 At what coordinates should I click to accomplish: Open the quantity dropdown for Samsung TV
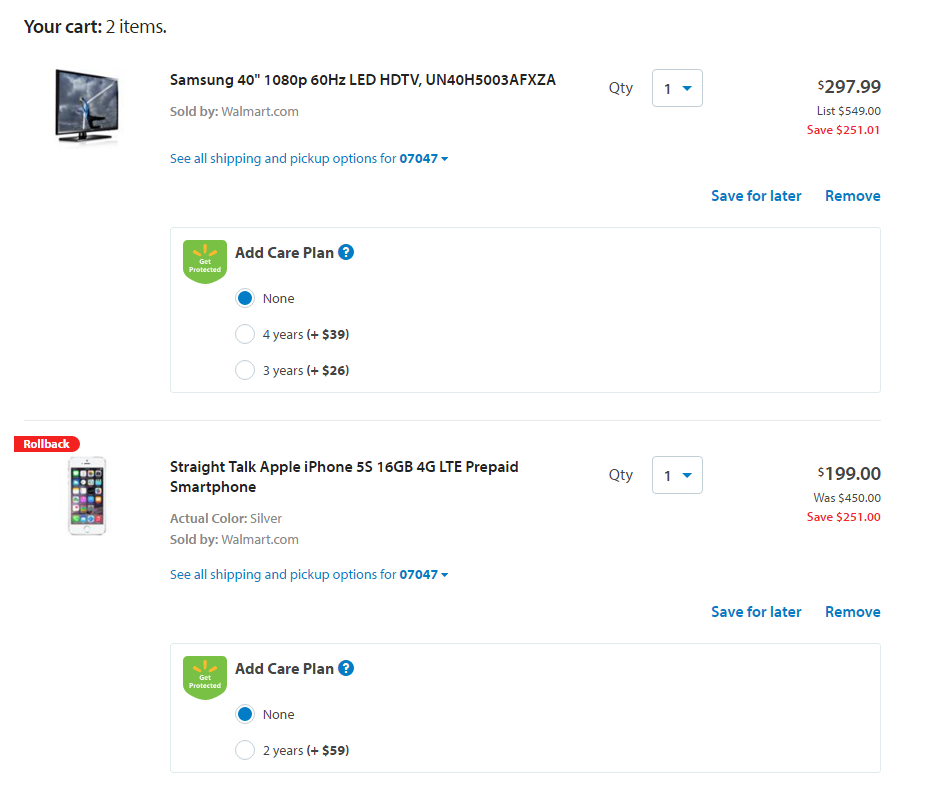tap(677, 88)
